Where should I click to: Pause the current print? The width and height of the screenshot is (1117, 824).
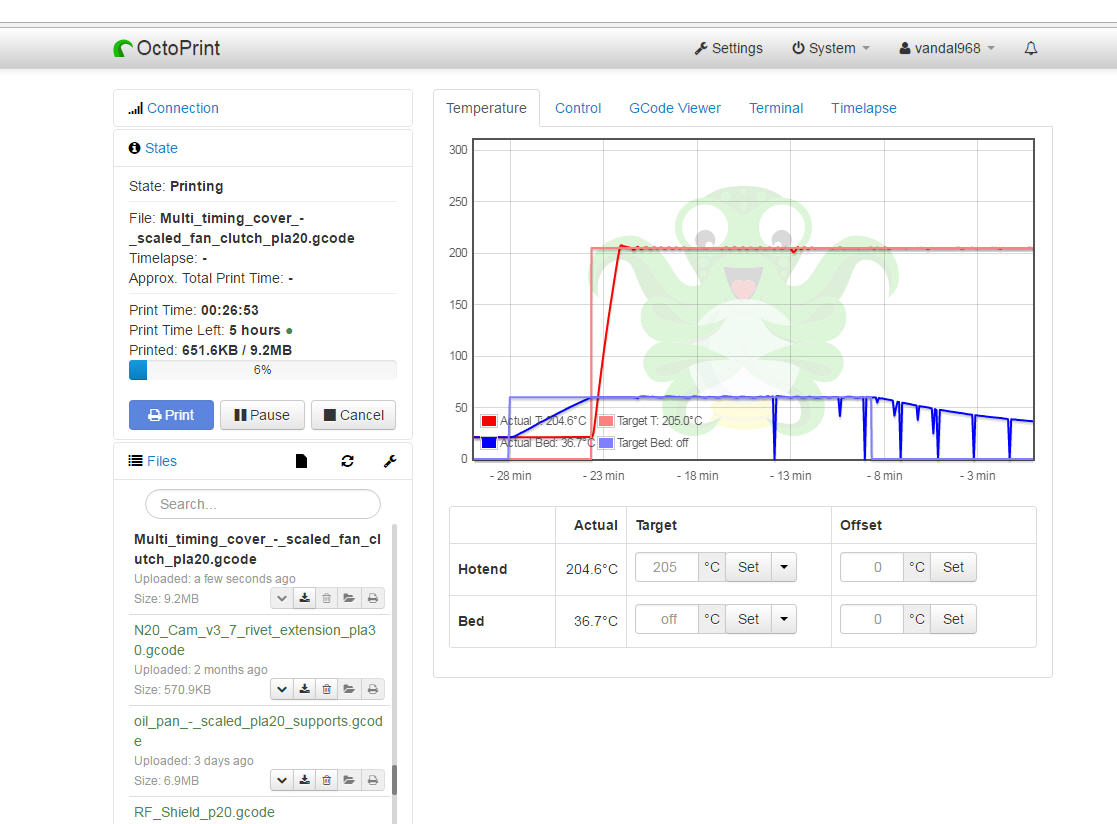point(262,415)
